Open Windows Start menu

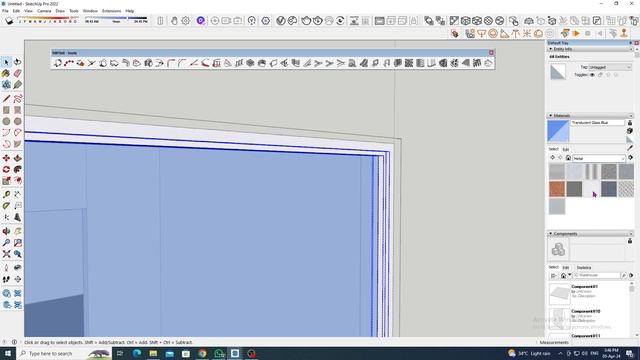tap(7, 353)
